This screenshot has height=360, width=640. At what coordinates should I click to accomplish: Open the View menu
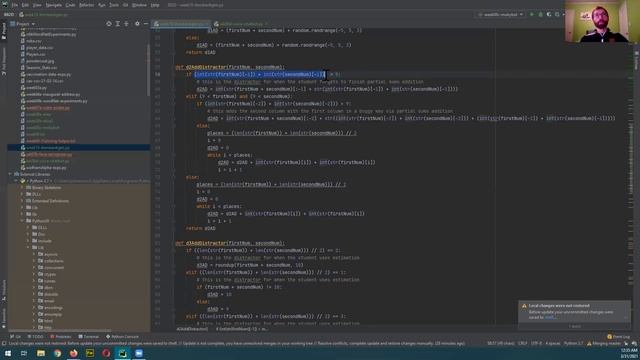37,5
